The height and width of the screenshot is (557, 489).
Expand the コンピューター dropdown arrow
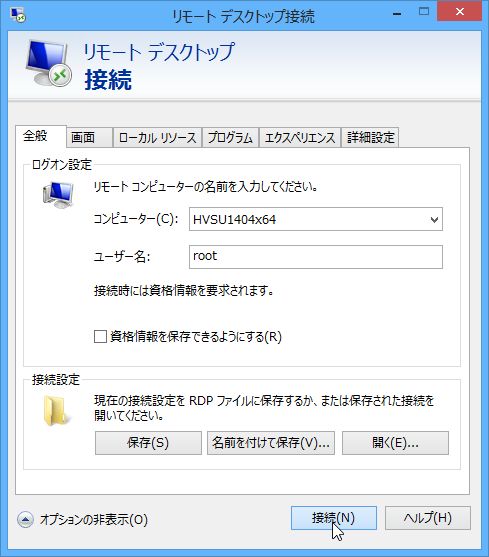coord(434,220)
